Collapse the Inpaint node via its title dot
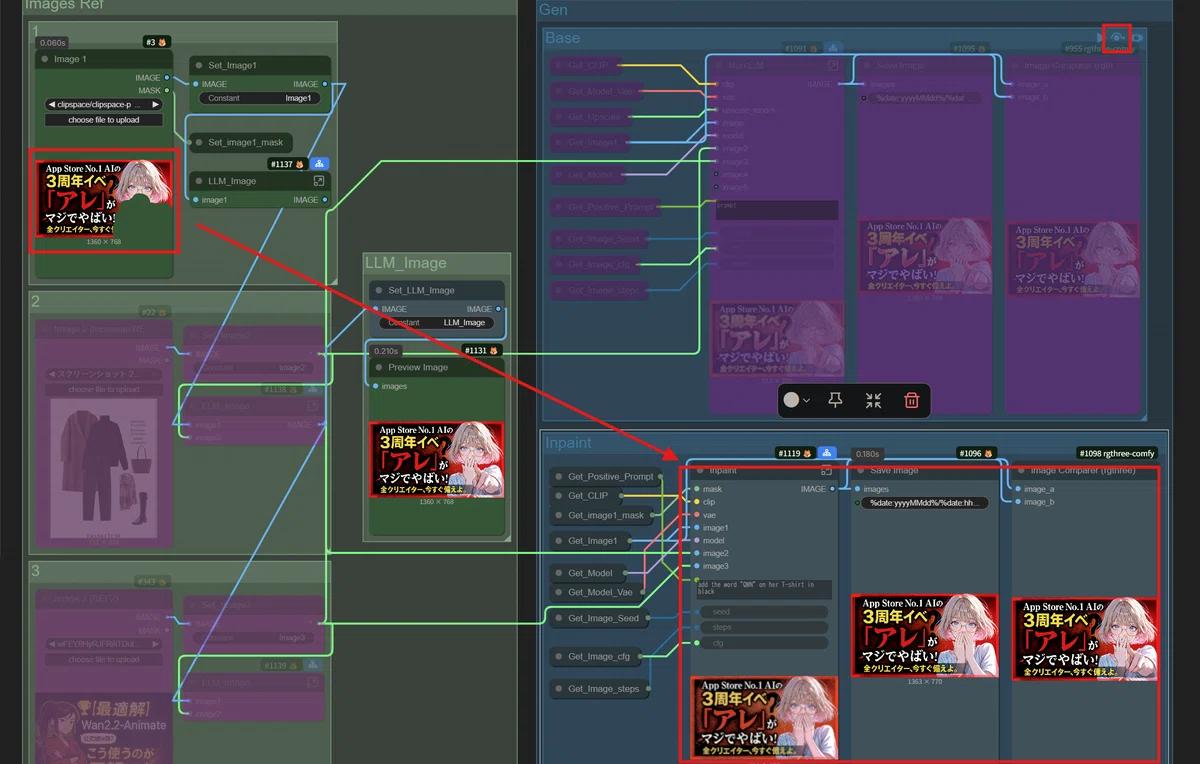 pyautogui.click(x=699, y=470)
